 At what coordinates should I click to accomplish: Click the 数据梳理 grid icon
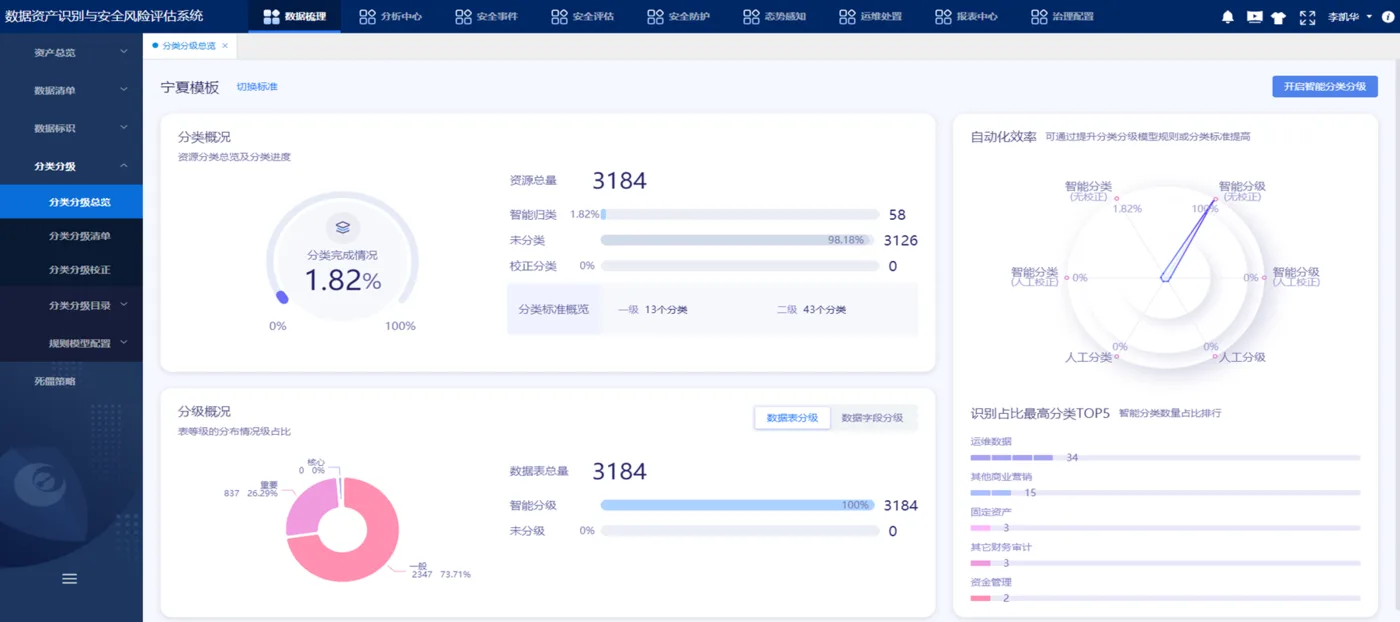271,16
